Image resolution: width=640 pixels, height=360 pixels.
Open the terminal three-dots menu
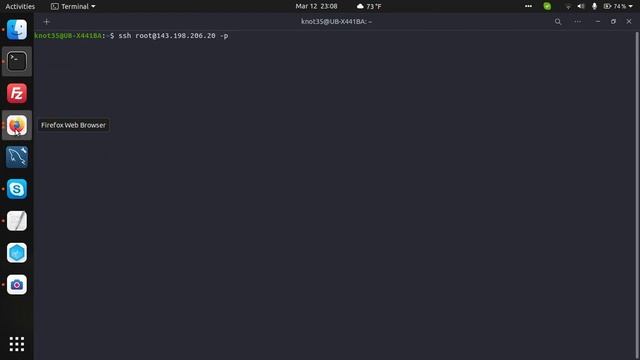578,22
